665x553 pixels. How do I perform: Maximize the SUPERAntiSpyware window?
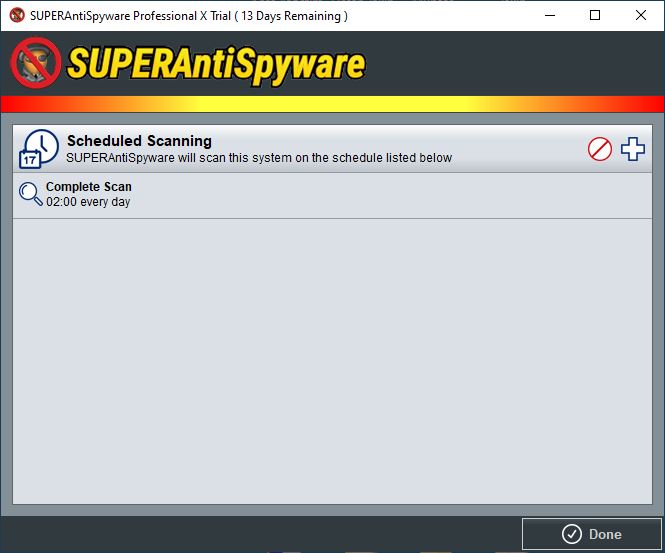[x=595, y=15]
